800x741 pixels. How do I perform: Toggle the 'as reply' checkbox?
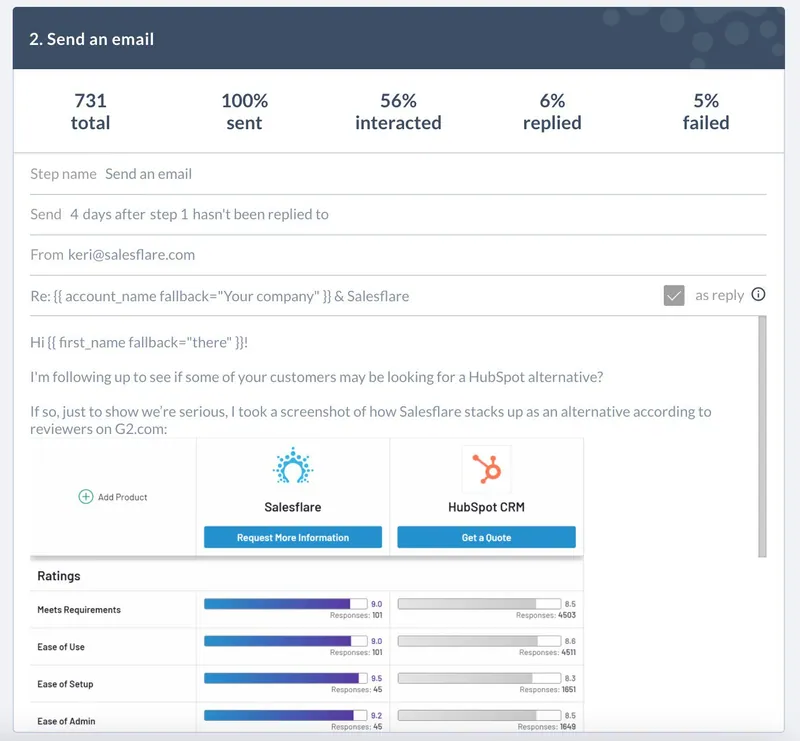point(674,295)
